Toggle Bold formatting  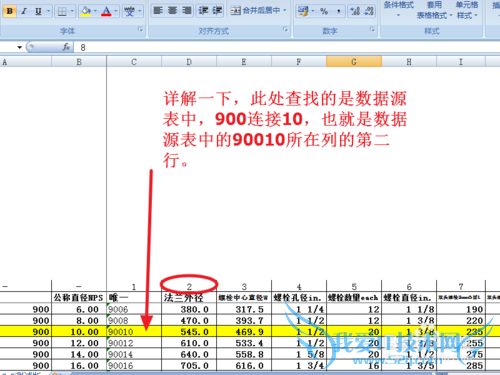point(10,11)
